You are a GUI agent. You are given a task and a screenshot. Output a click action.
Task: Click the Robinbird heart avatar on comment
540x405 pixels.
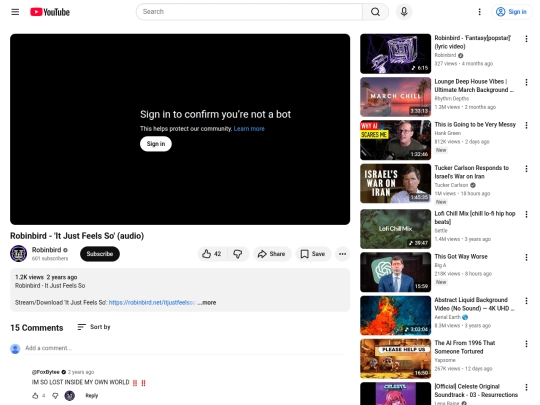coord(70,396)
